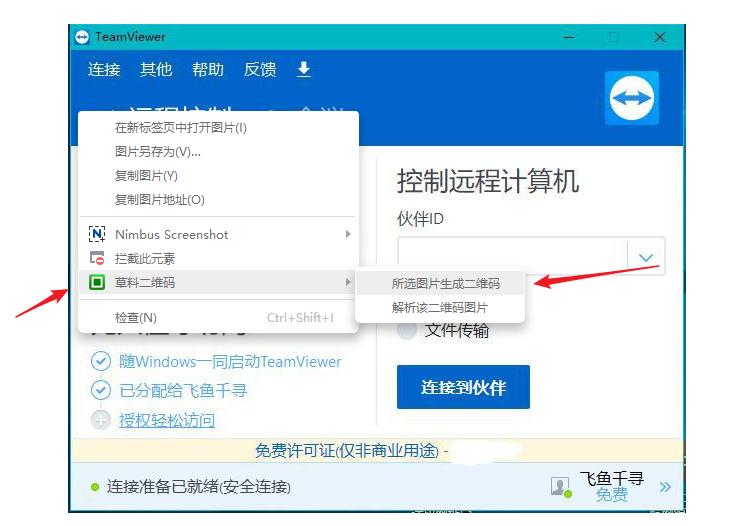
Task: Choose 解析该二维码图片
Action: (x=440, y=307)
